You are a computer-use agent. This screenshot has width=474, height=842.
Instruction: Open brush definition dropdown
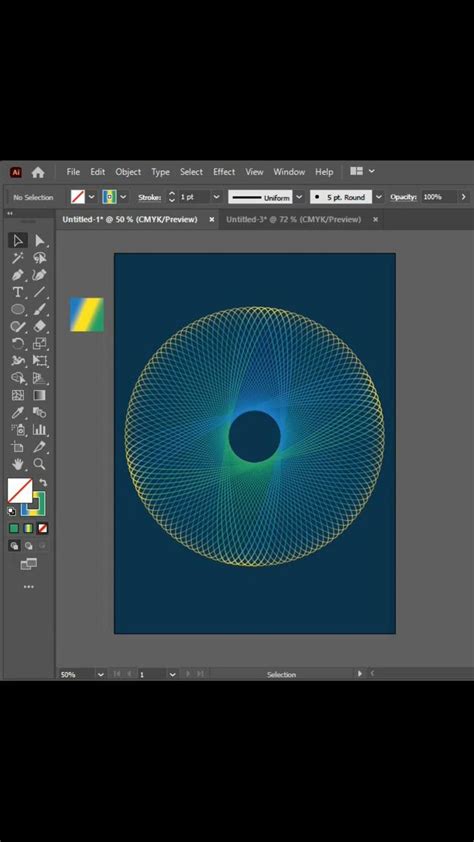(x=379, y=197)
